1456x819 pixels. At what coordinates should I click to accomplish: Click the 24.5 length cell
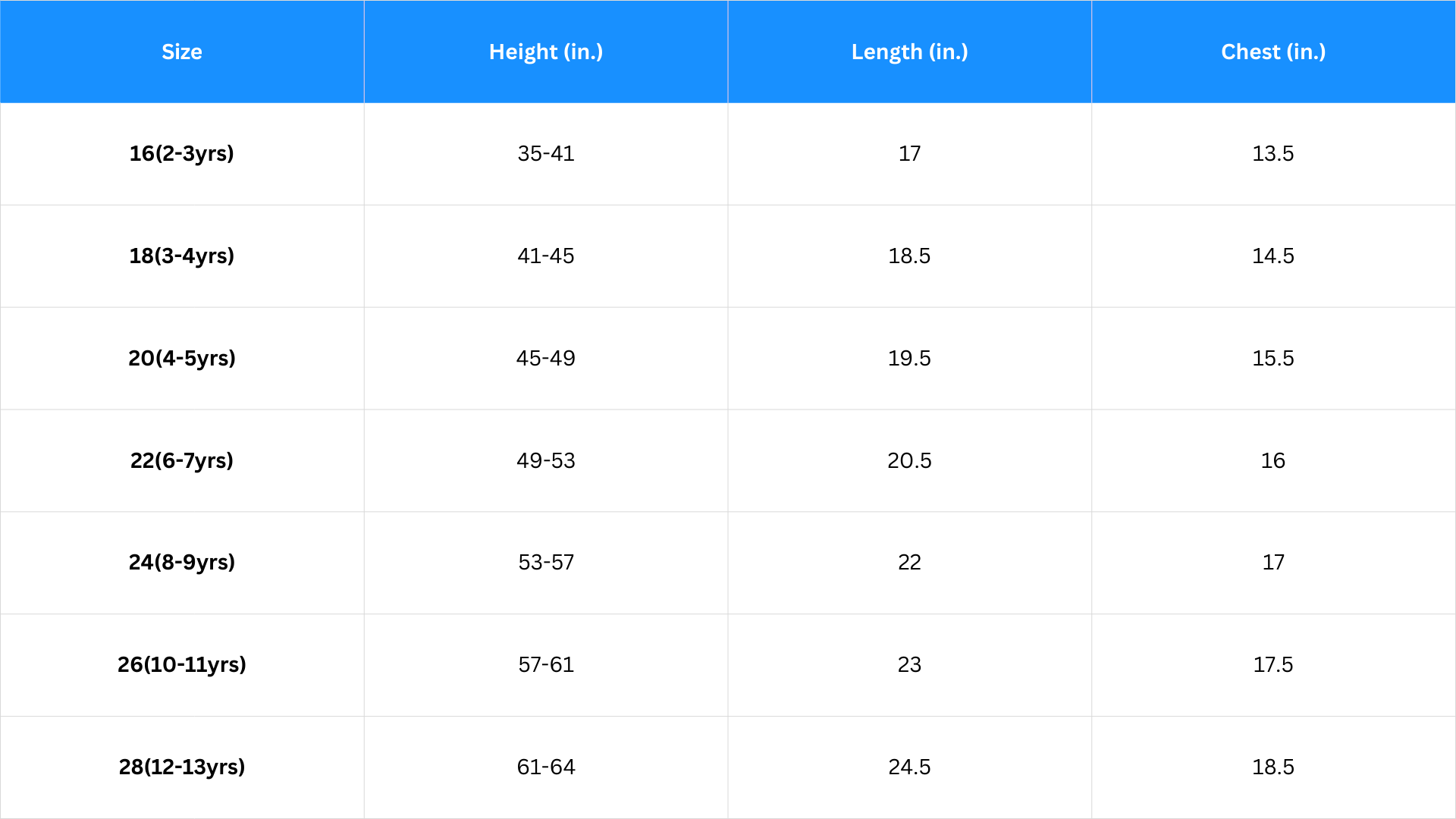coord(909,767)
